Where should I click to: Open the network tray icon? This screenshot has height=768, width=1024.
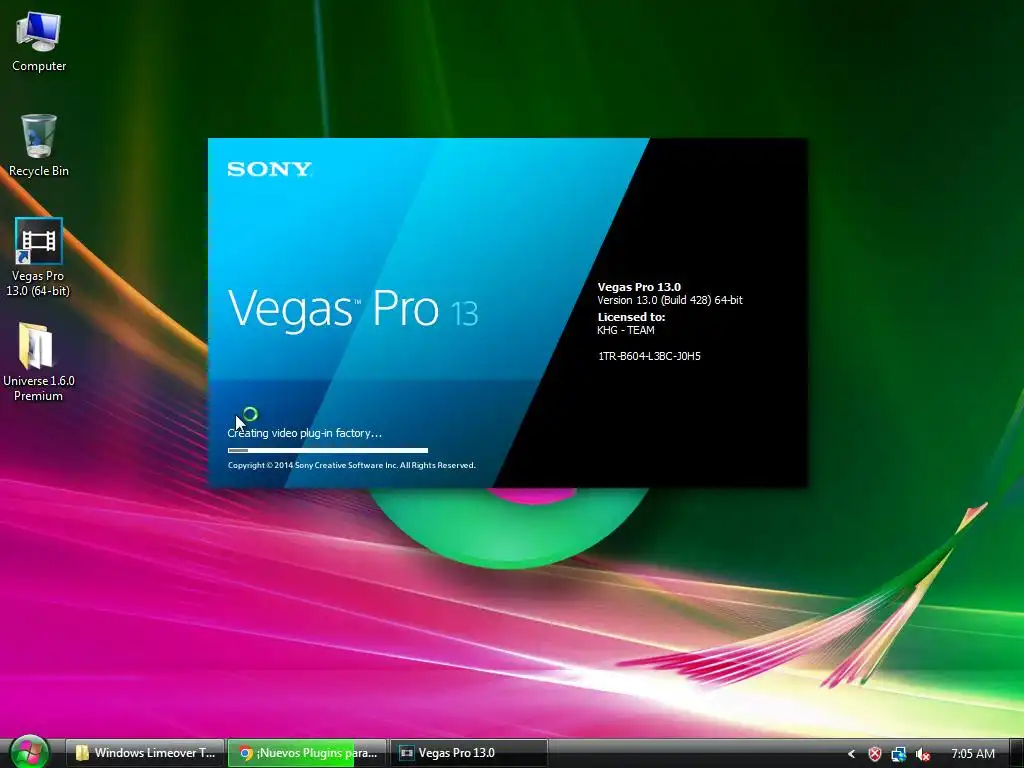point(899,754)
